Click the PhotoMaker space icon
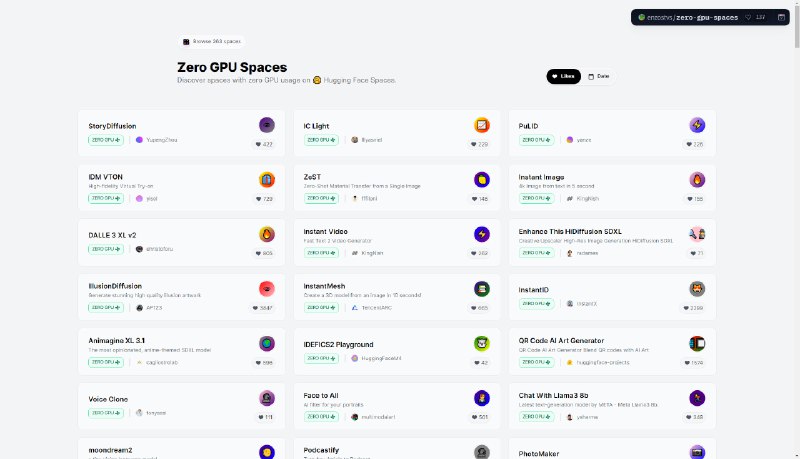 click(x=697, y=452)
